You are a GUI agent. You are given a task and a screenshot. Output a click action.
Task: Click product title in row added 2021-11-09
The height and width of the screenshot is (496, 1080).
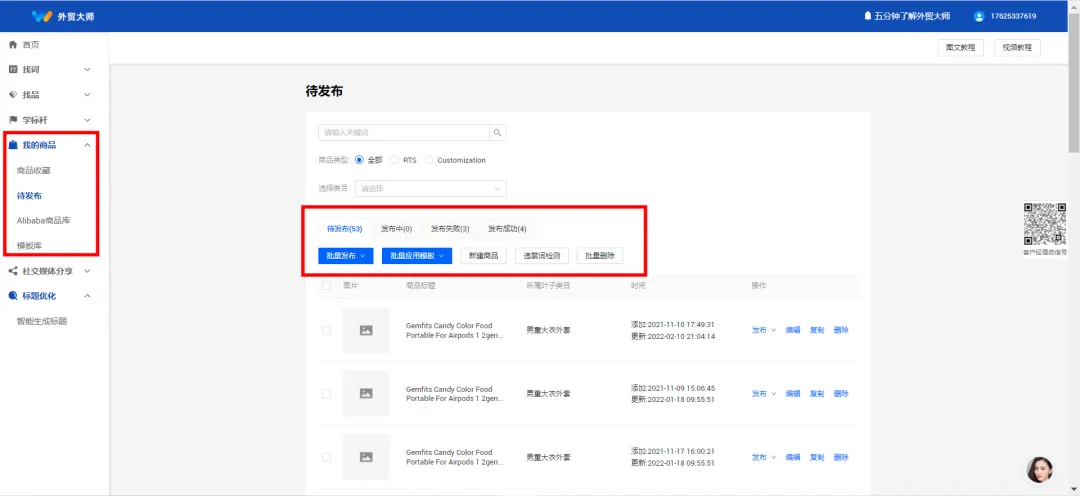tap(455, 393)
